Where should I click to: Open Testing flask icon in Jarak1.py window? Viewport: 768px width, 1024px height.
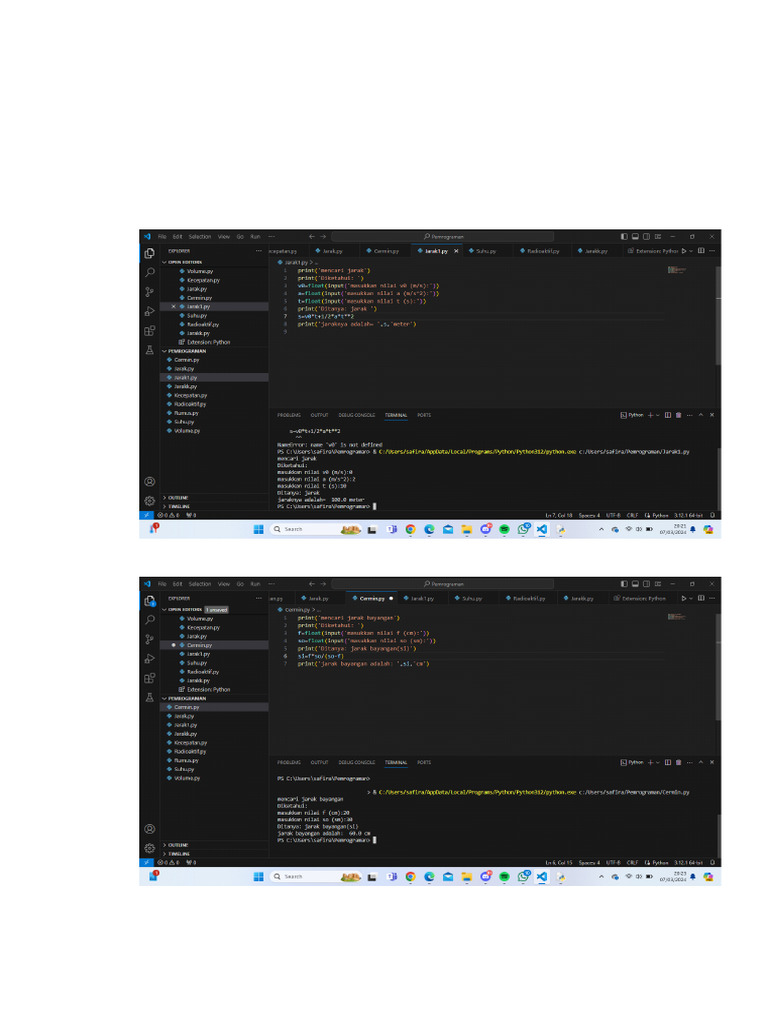149,350
